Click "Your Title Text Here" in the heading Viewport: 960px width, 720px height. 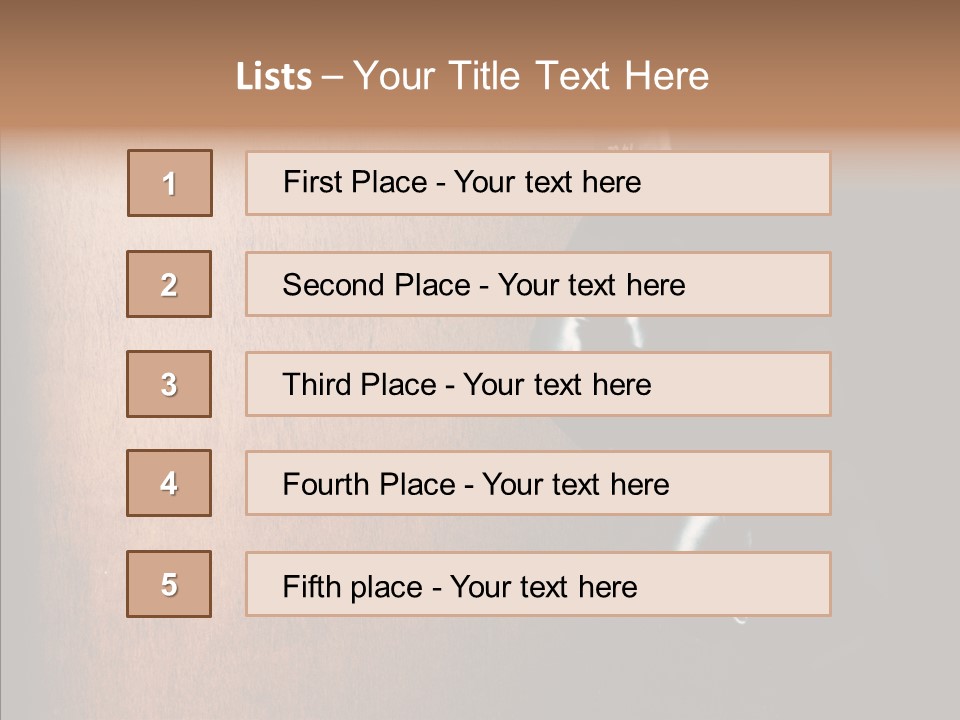pos(531,76)
